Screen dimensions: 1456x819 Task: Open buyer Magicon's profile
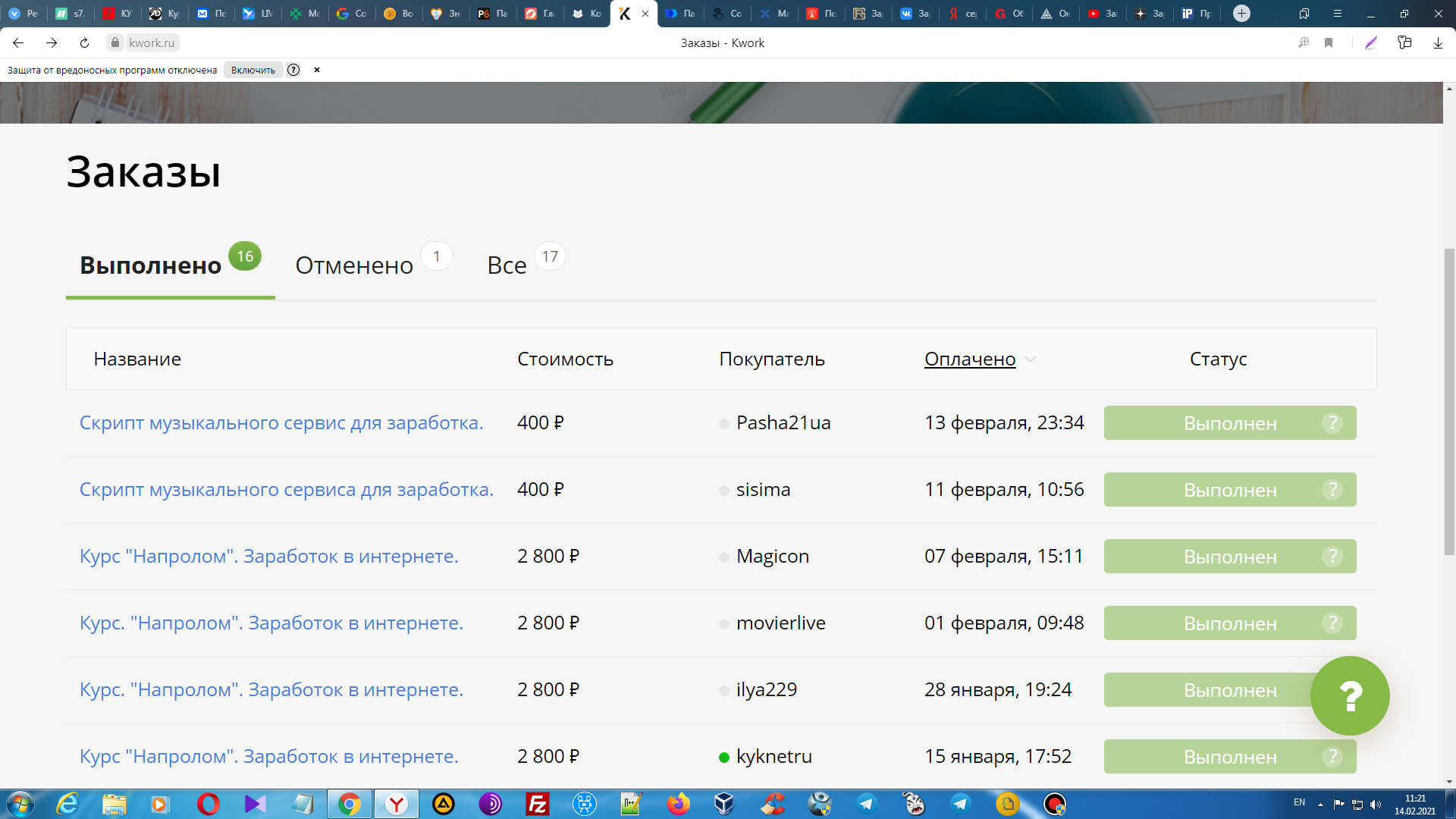[x=773, y=557]
